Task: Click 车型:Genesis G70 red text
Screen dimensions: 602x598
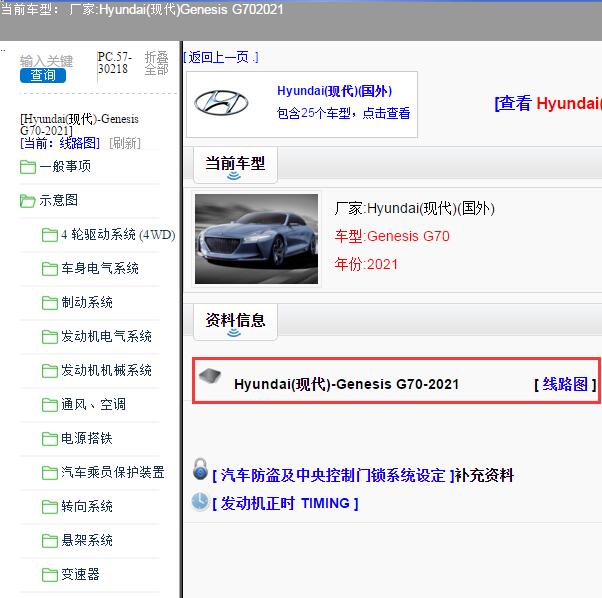Action: coord(392,236)
